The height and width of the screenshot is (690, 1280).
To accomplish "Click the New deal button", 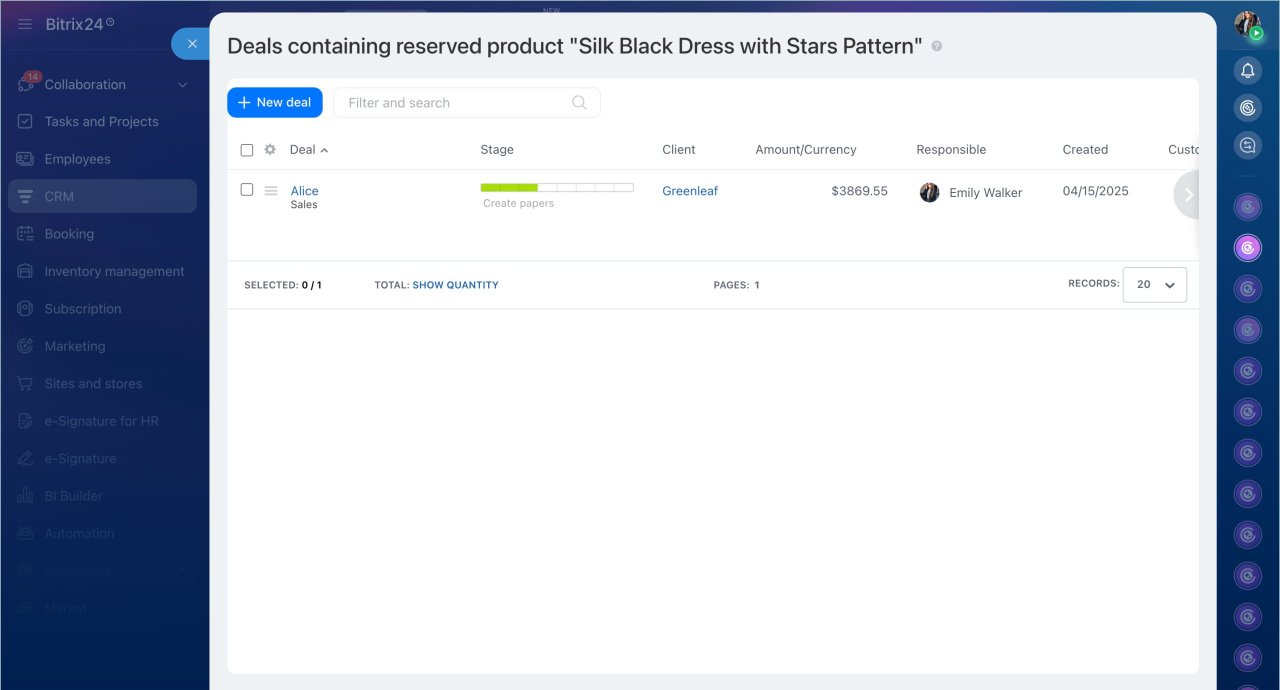I will tap(275, 103).
